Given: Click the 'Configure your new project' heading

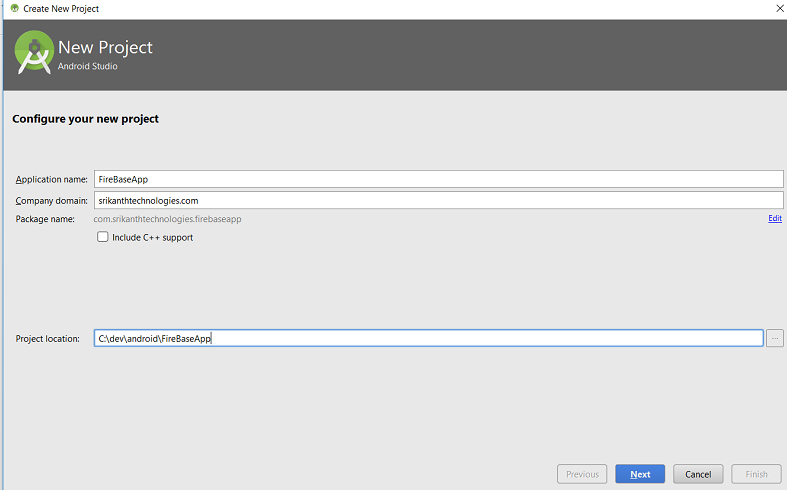Looking at the screenshot, I should coord(85,119).
